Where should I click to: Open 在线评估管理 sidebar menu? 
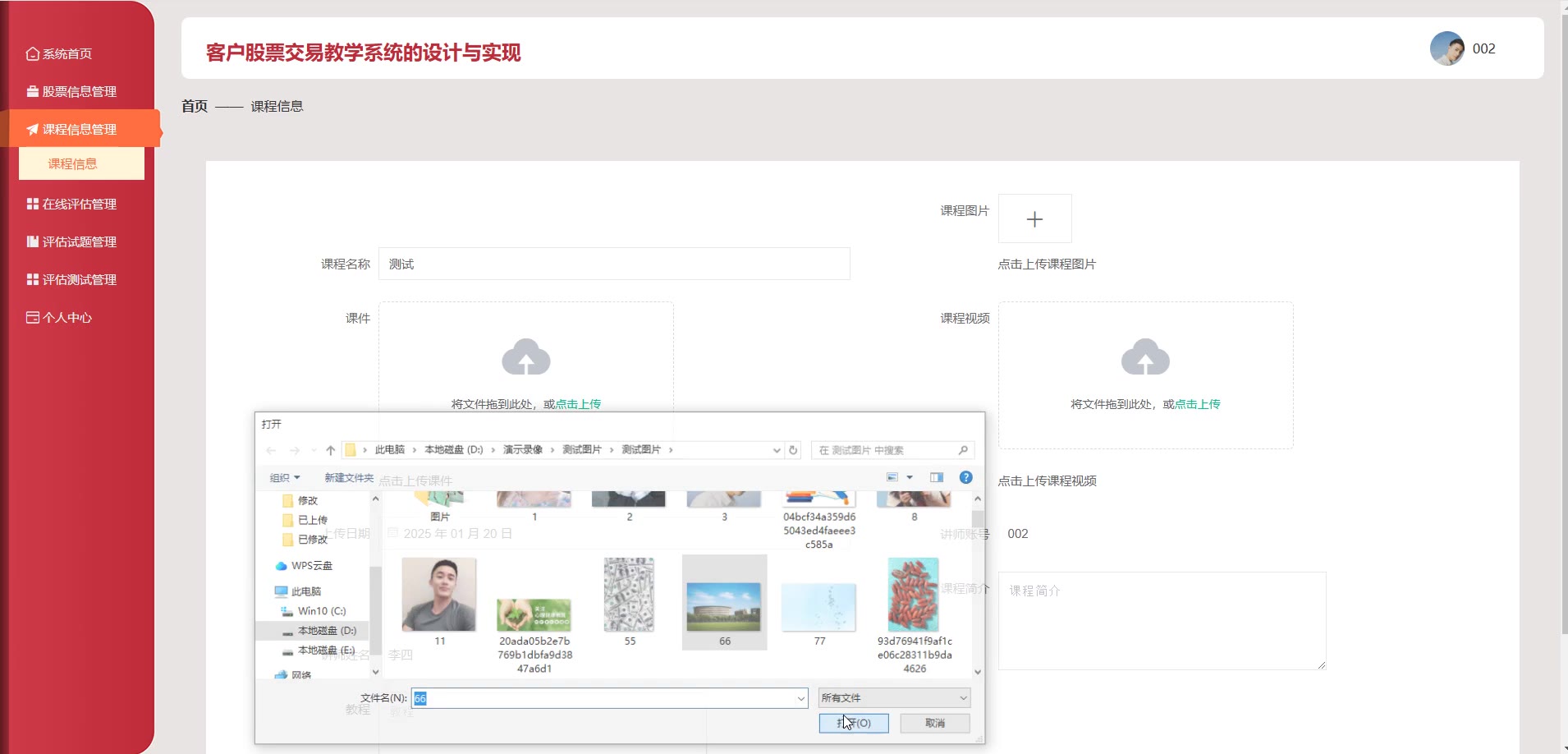(x=71, y=205)
